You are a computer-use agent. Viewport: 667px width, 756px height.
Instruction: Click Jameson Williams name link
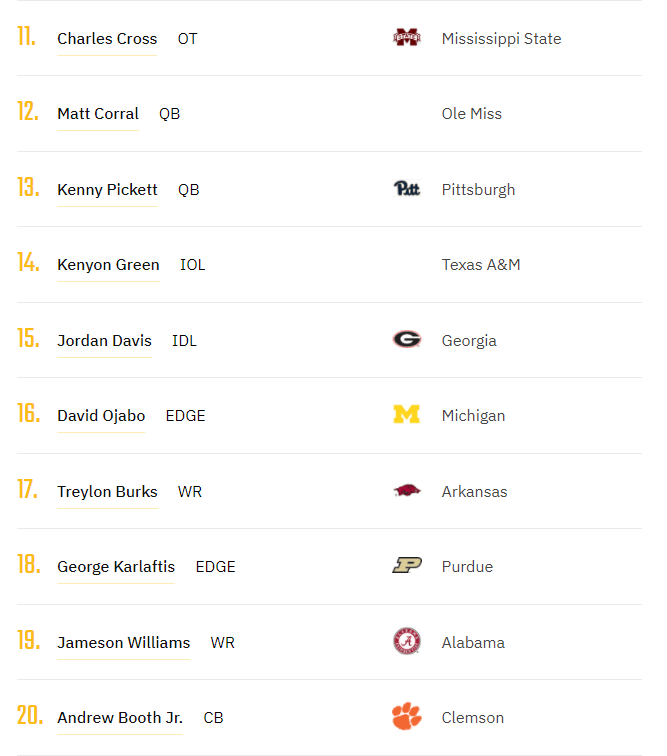pyautogui.click(x=123, y=643)
